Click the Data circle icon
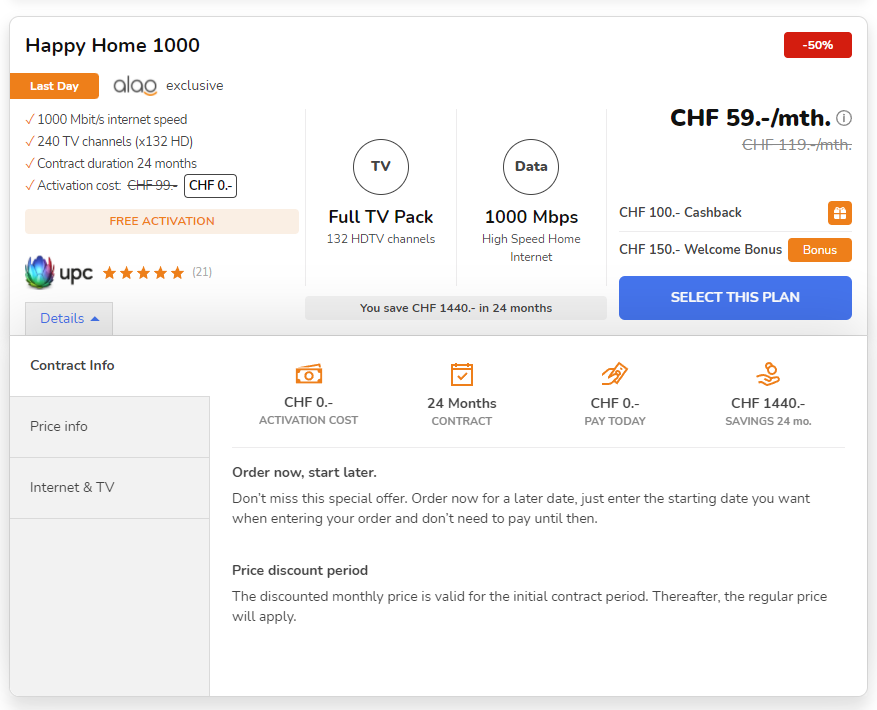The height and width of the screenshot is (710, 877). click(531, 167)
